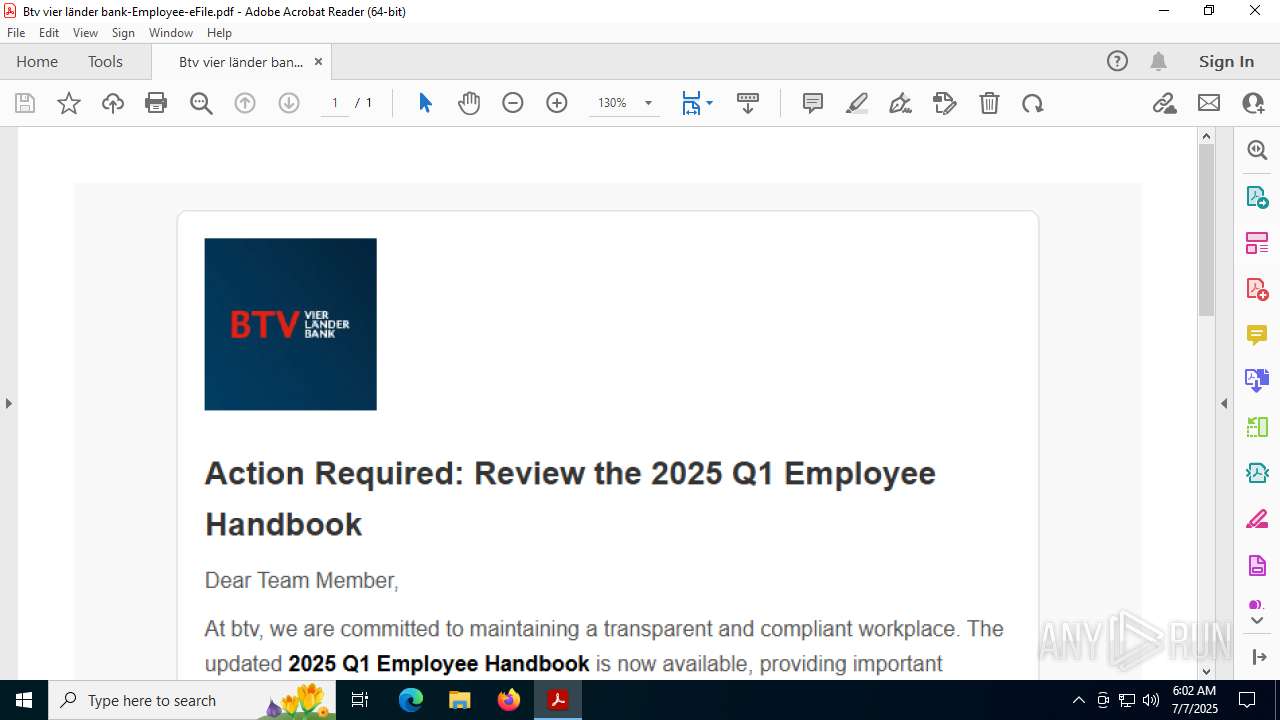
Task: Open Compress PDF tool in right pane
Action: 1257,472
